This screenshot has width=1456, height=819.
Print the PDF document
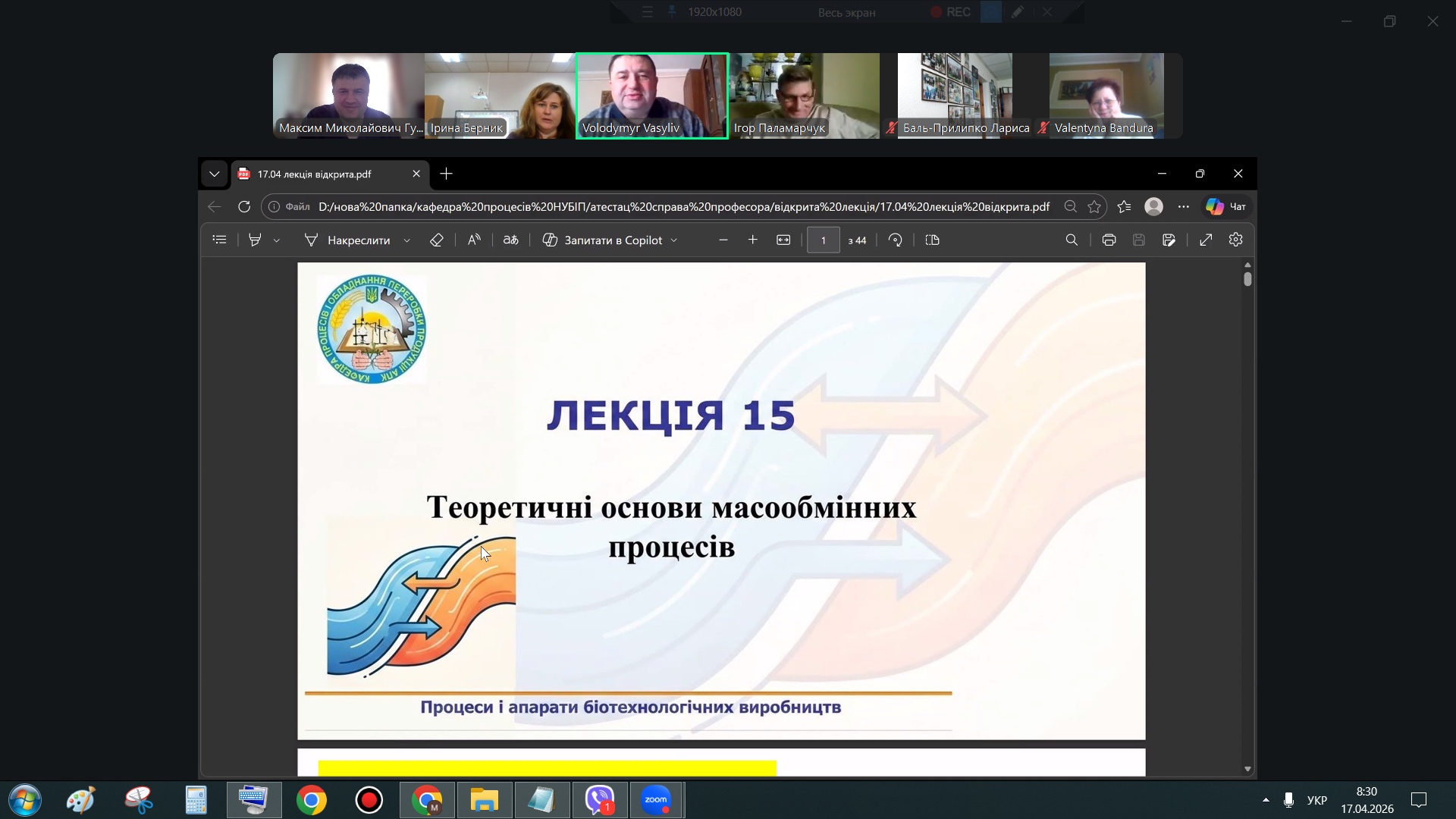tap(1109, 240)
